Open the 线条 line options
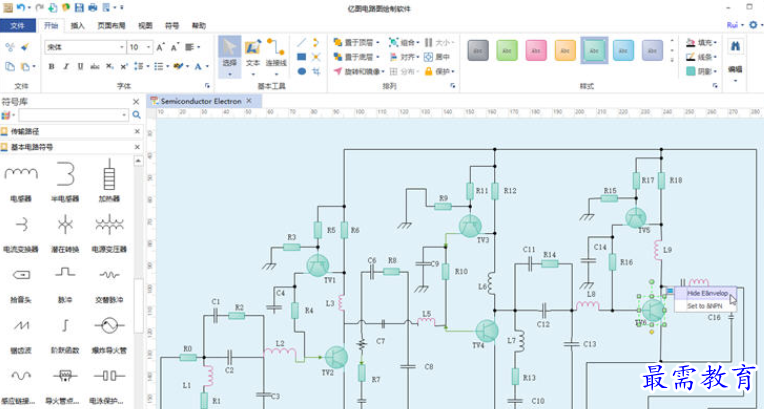This screenshot has width=764, height=409. pyautogui.click(x=702, y=57)
